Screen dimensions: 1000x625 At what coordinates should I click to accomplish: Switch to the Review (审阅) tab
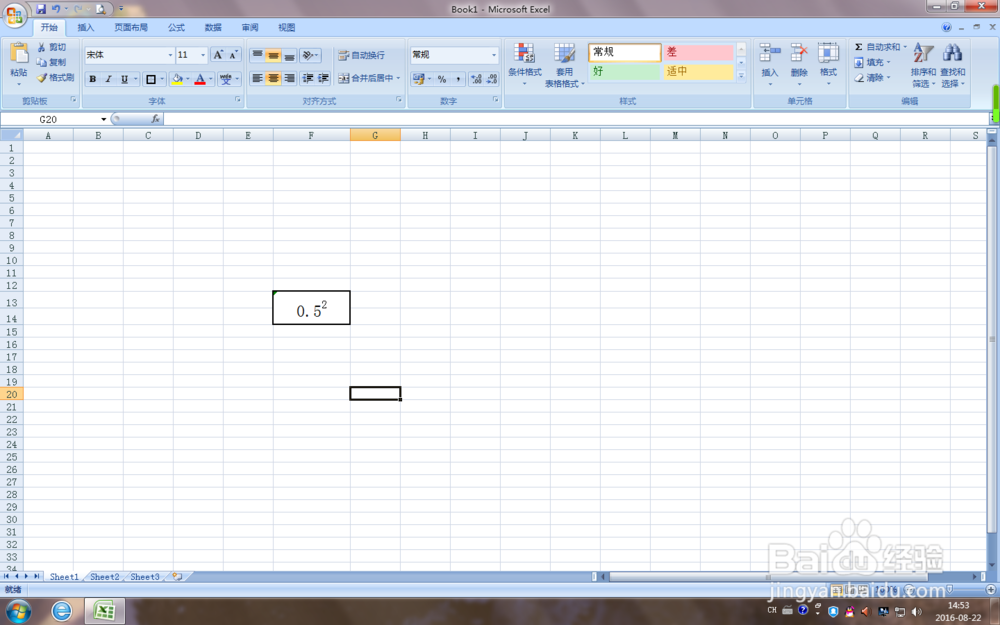[x=250, y=27]
